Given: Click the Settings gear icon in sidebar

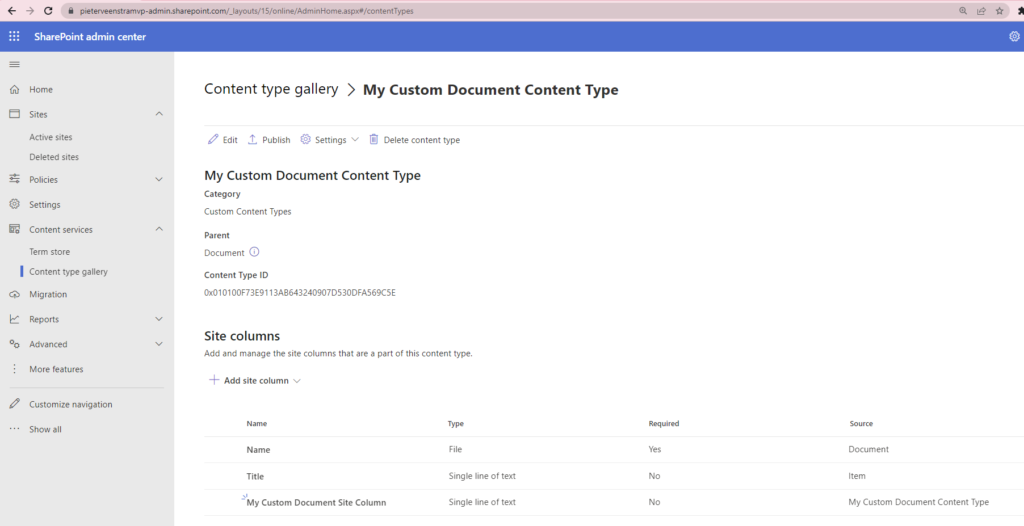Looking at the screenshot, I should tap(14, 204).
